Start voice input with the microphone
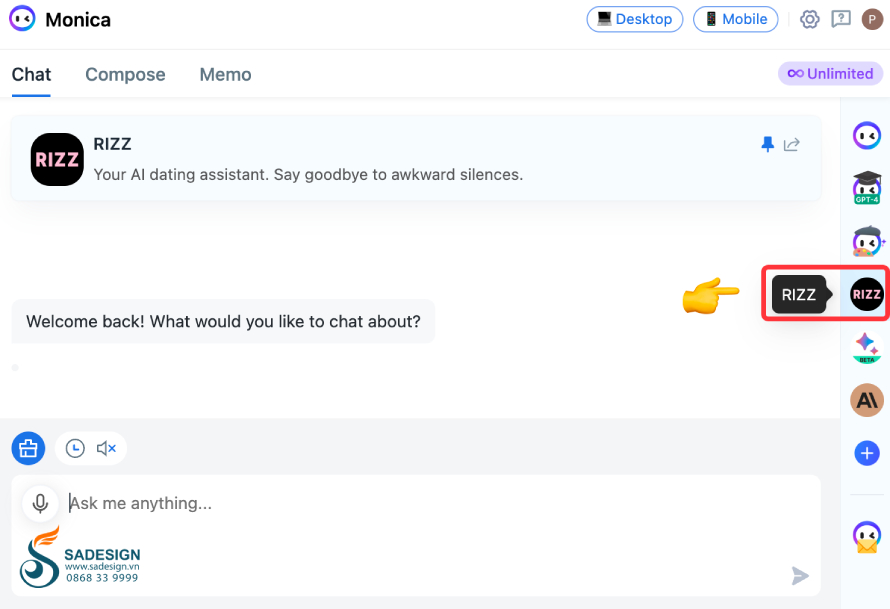 [40, 503]
